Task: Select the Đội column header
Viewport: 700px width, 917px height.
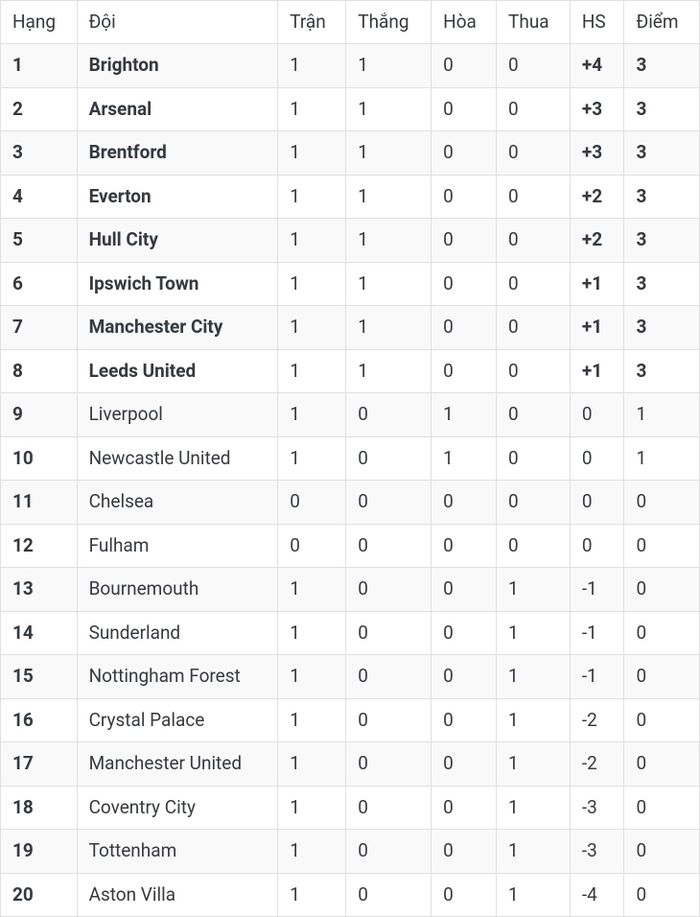Action: 102,22
